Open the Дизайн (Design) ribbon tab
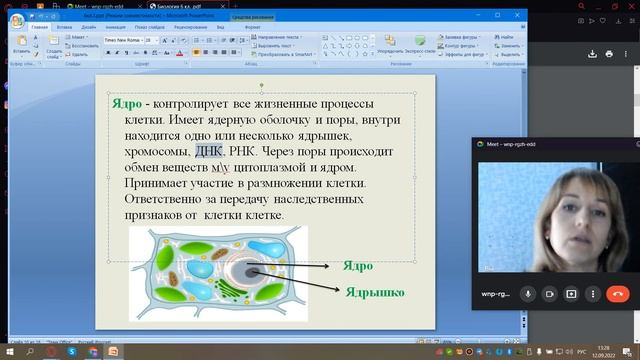The width and height of the screenshot is (640, 360). coord(89,27)
